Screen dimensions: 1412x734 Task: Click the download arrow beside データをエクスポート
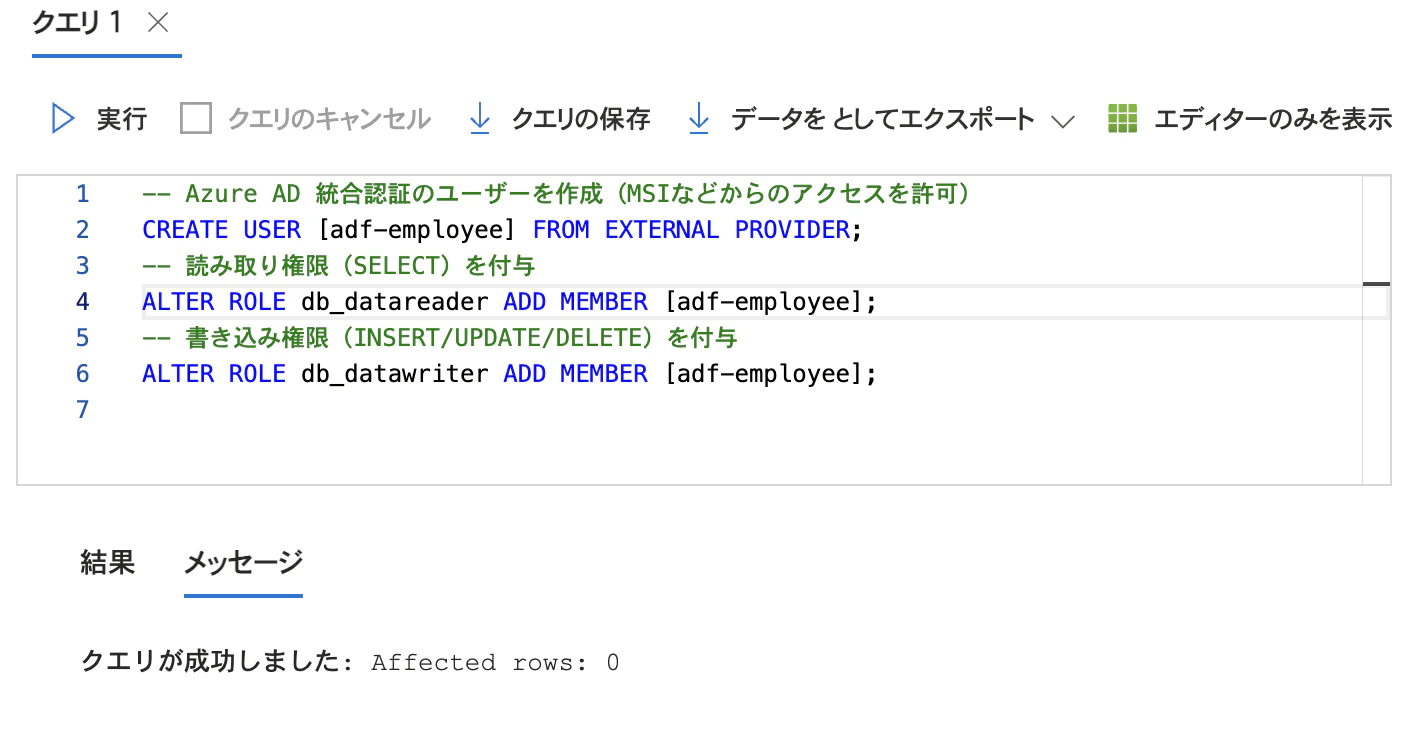pos(699,119)
